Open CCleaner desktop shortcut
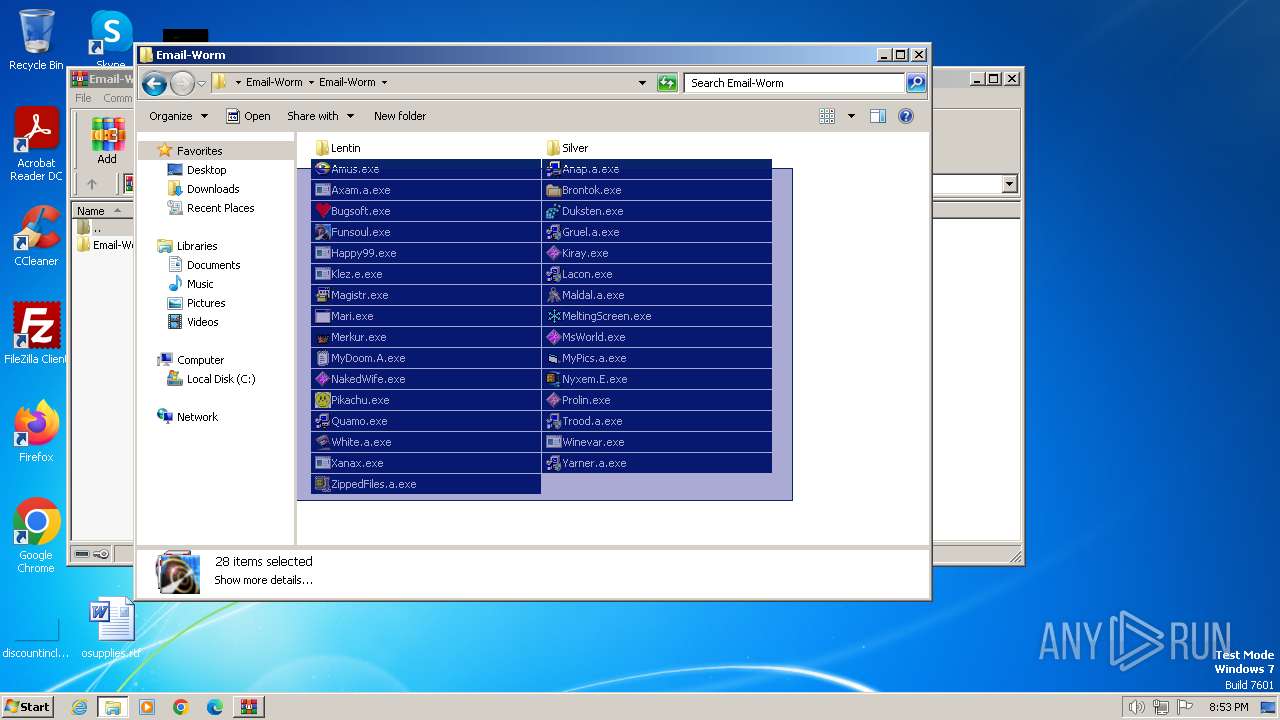Viewport: 1280px width, 720px height. pos(36,236)
